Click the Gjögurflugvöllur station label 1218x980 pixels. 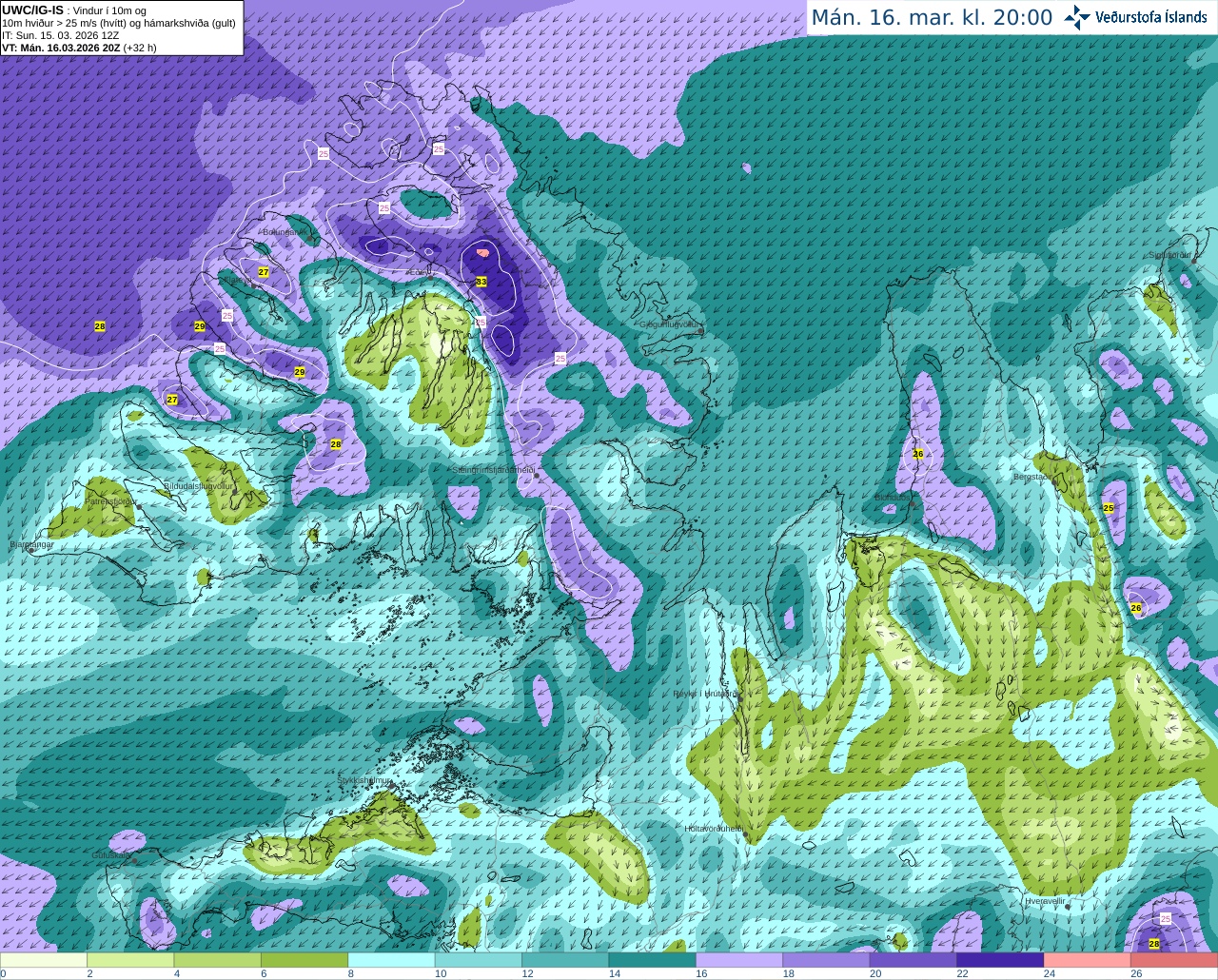[671, 324]
